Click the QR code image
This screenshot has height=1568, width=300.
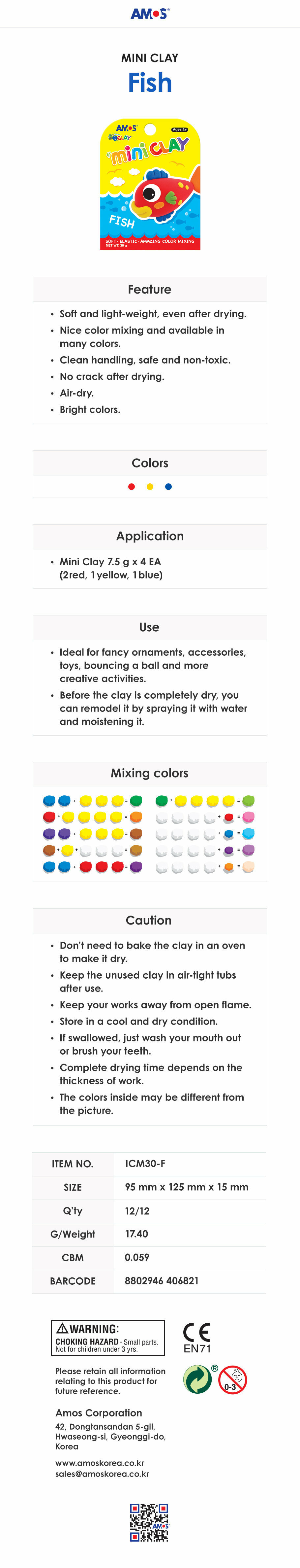tap(149, 1522)
